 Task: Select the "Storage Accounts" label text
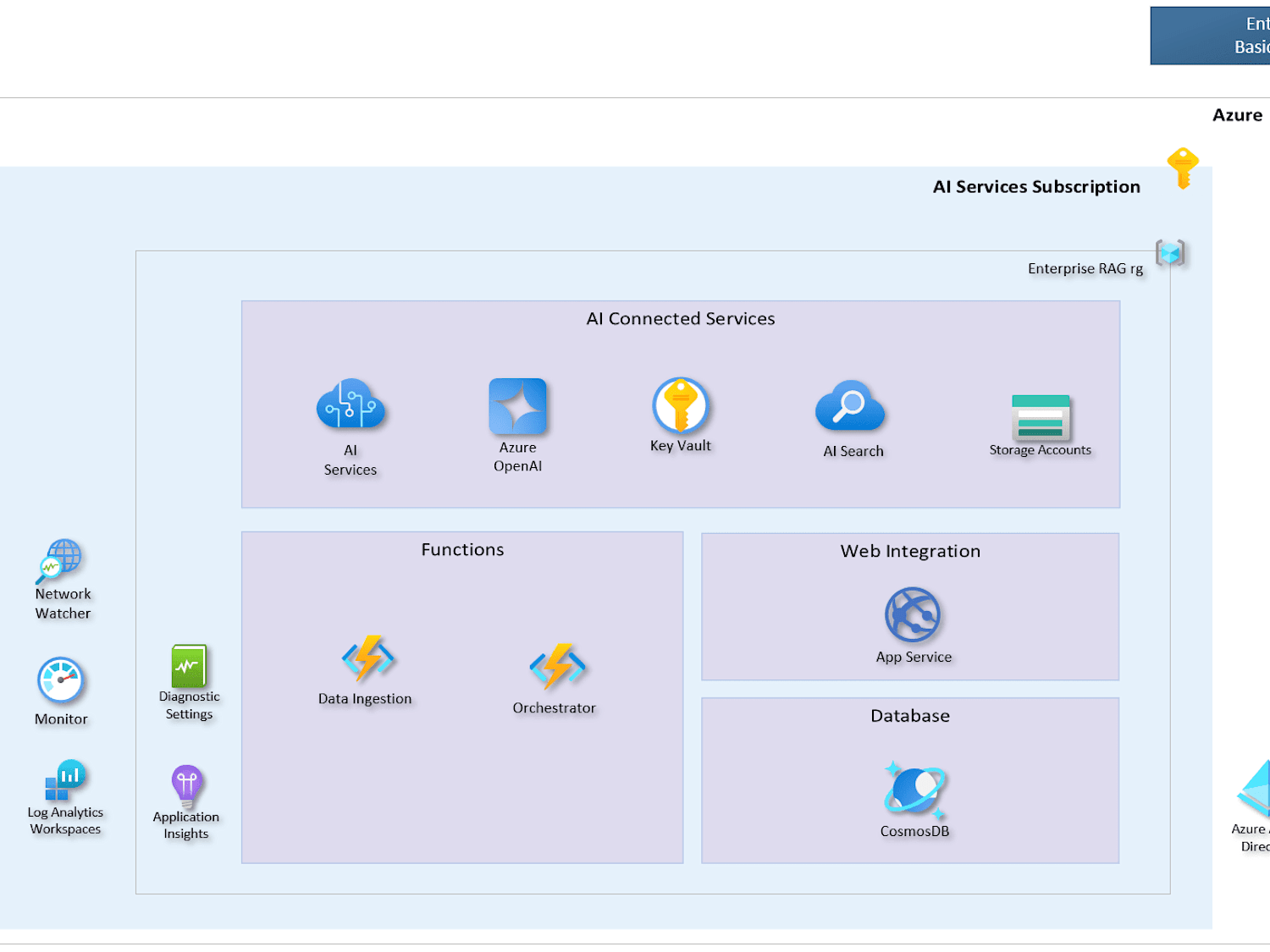pos(1040,450)
